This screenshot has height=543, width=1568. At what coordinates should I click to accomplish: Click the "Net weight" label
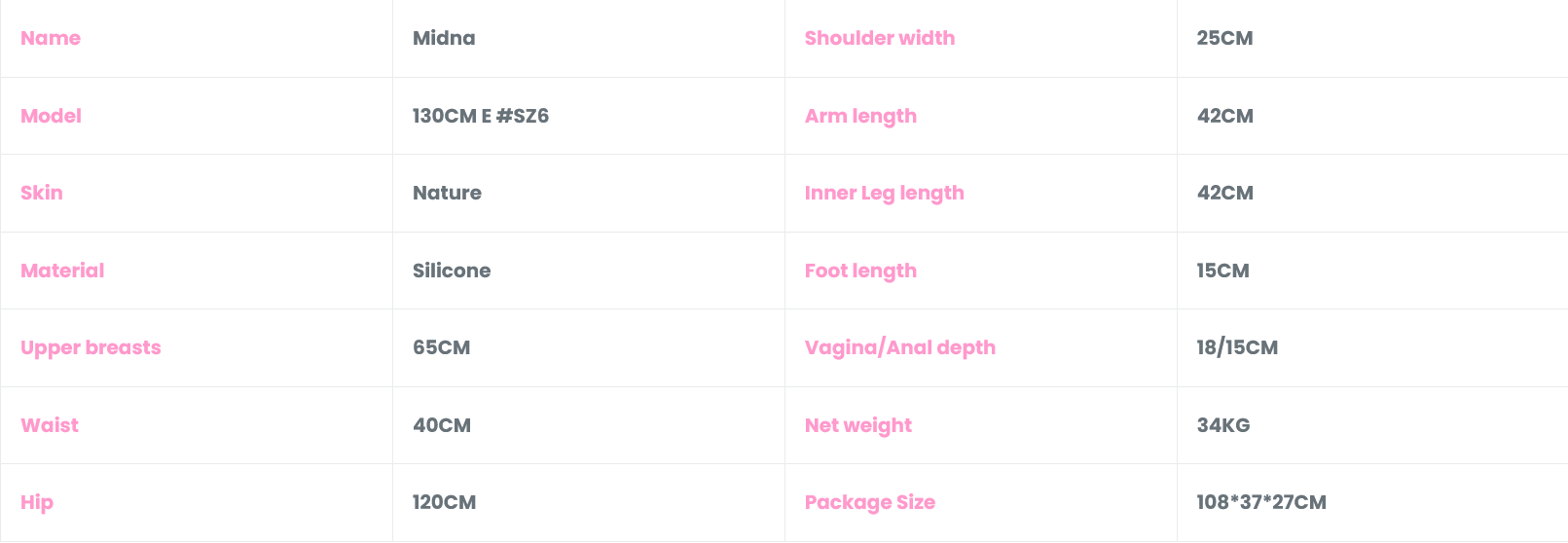858,425
